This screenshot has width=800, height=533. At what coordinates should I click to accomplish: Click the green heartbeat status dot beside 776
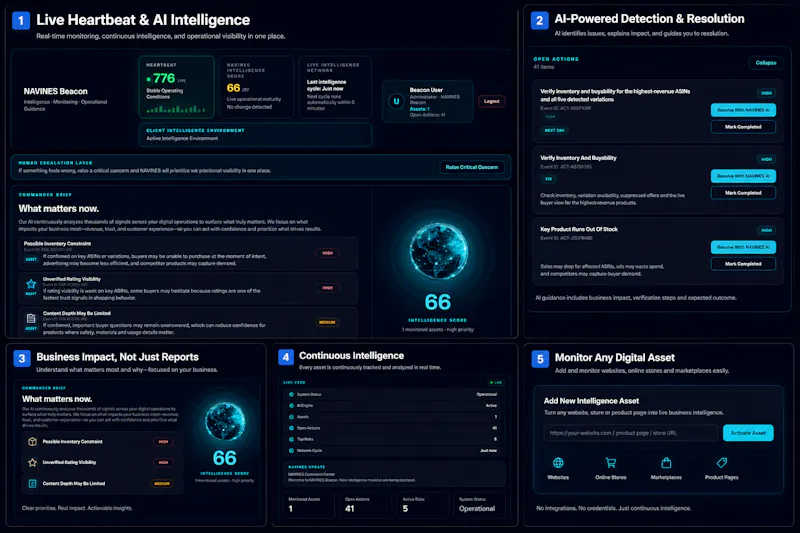coord(148,79)
